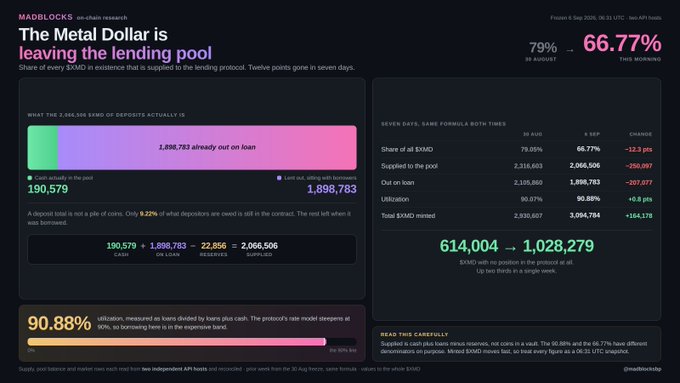Click 'Total $XMD minted' row label
This screenshot has width=680, height=383.
408,216
